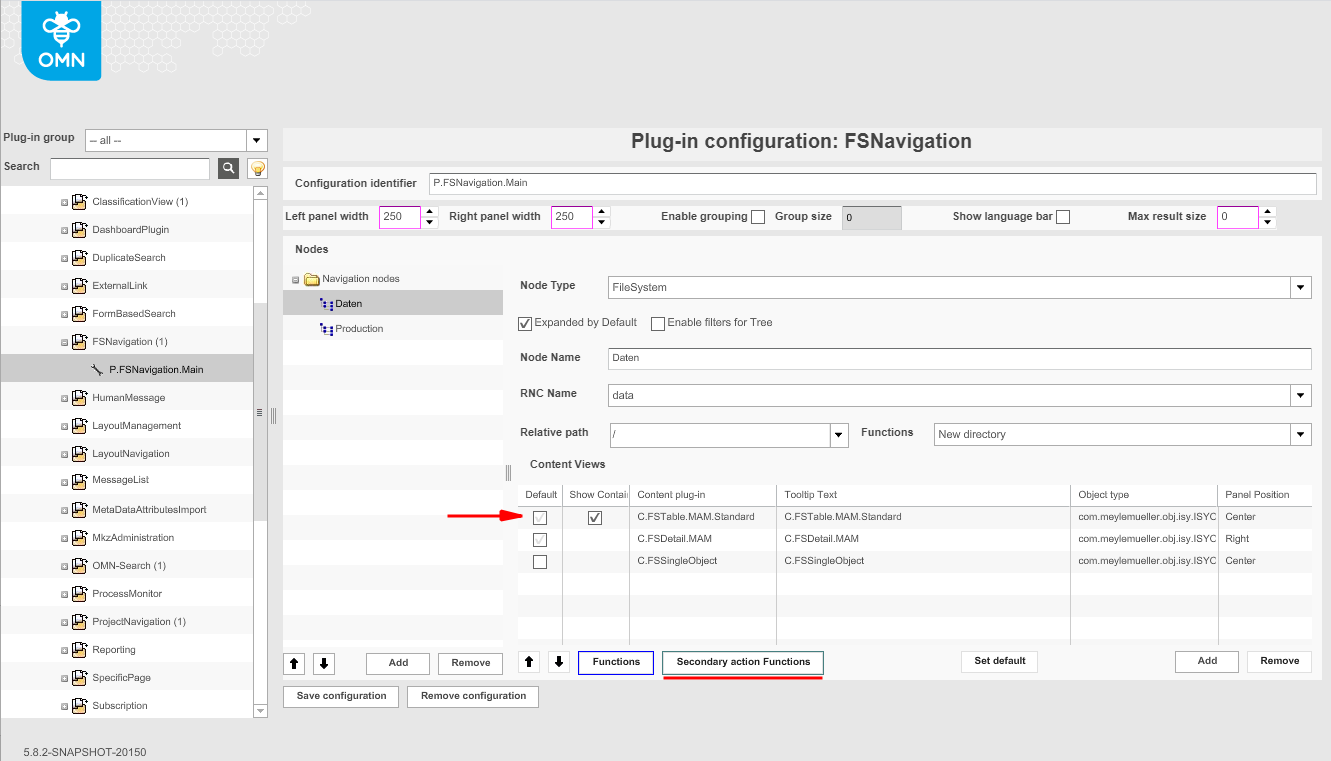Enable the Show language bar checkbox
Screen dimensions: 1331x761
point(1063,217)
